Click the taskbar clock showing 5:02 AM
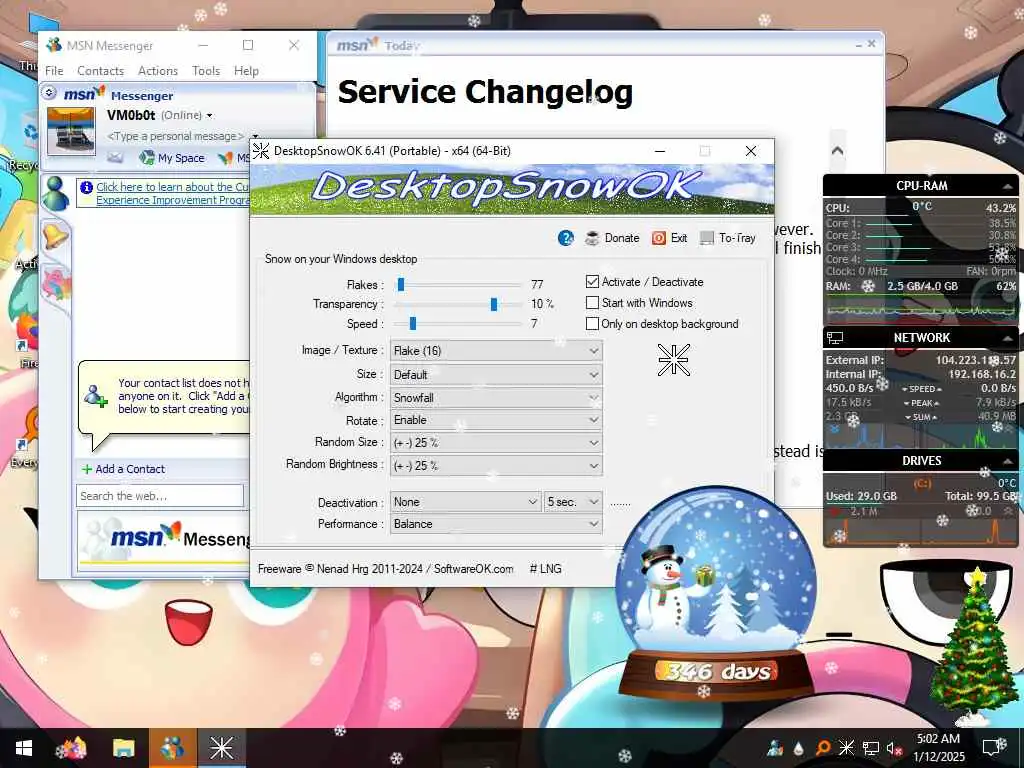The image size is (1024, 768). click(938, 748)
